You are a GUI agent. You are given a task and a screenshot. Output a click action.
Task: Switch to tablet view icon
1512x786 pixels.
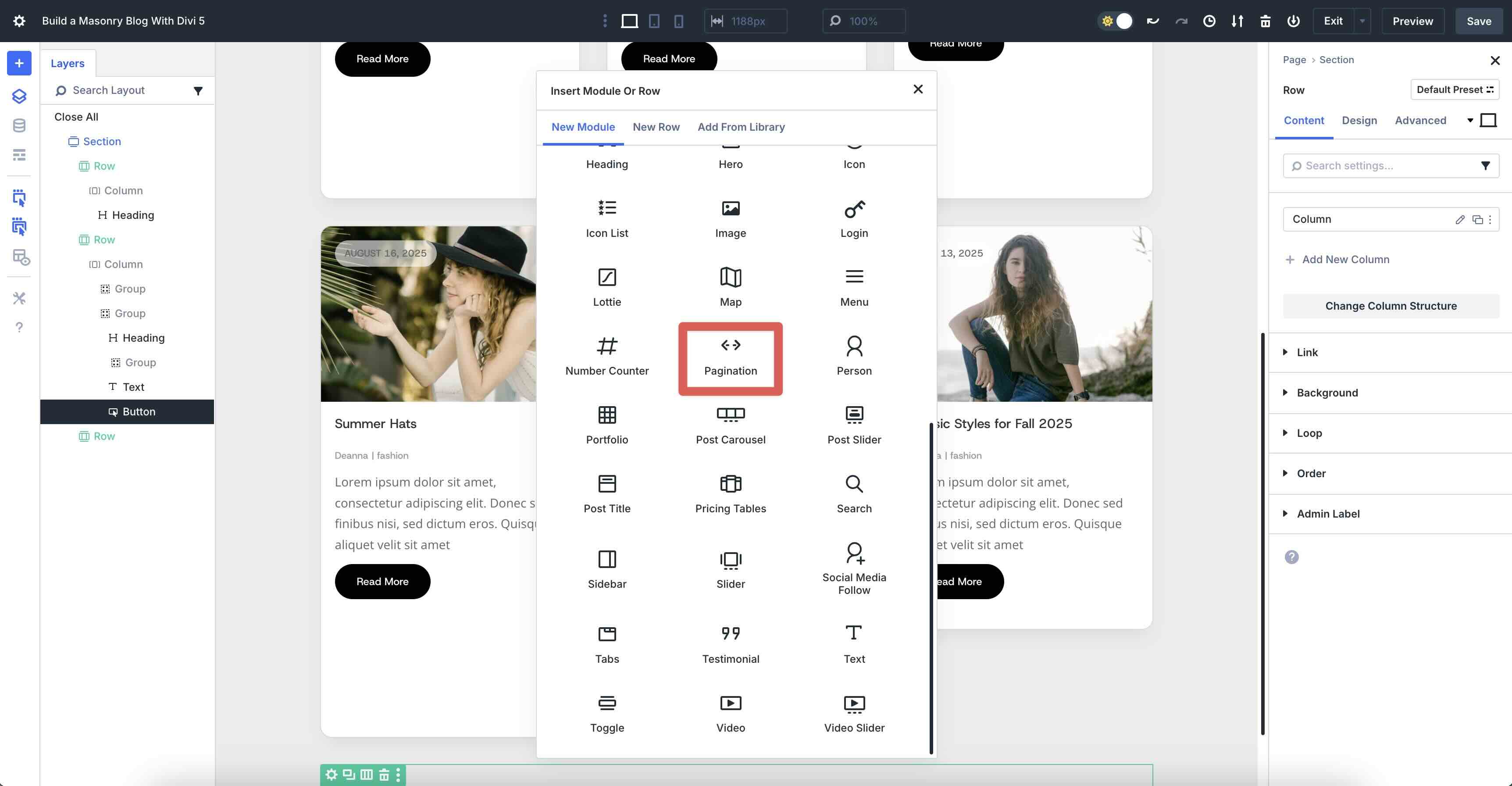click(654, 21)
